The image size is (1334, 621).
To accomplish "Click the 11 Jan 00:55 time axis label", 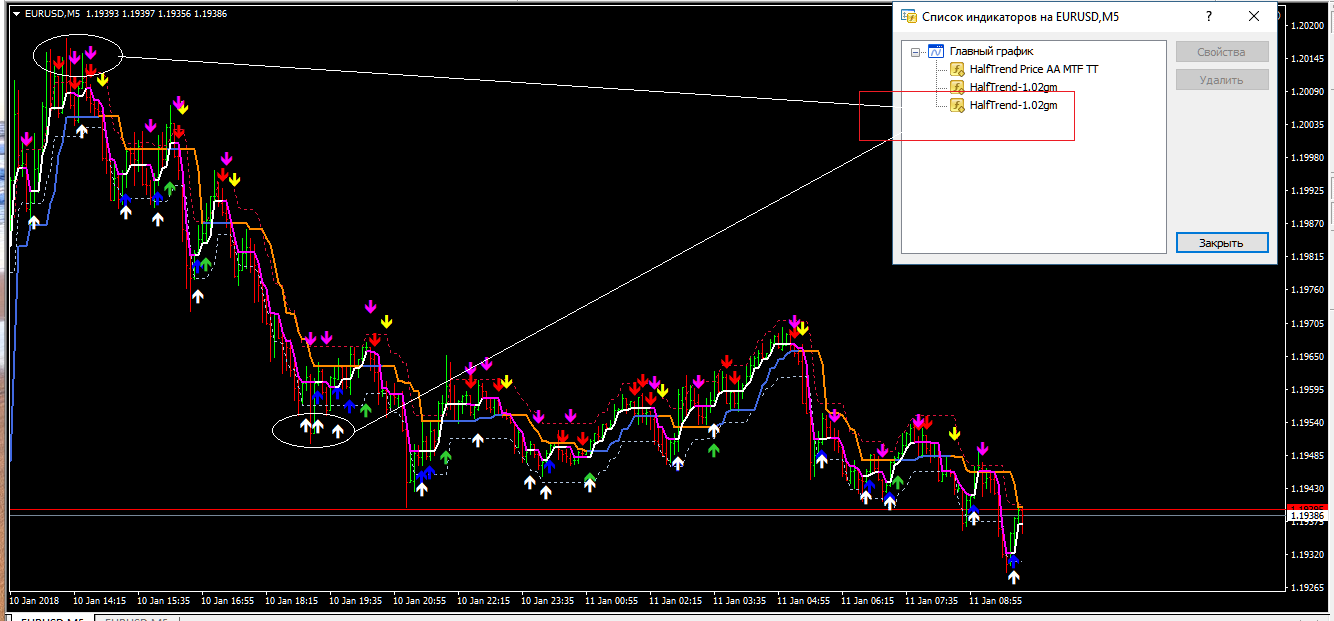I will pos(611,602).
